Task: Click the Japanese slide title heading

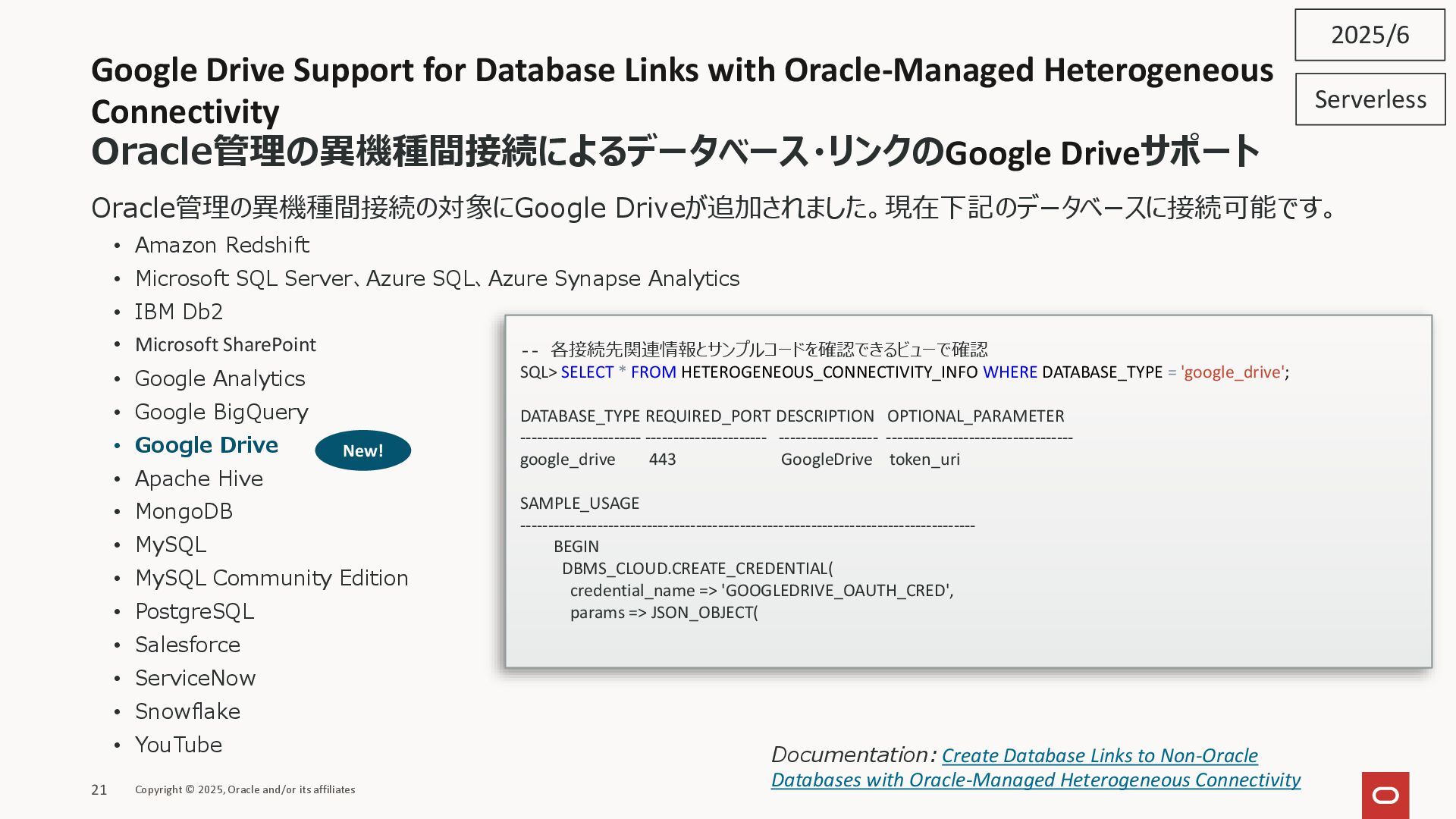Action: click(x=675, y=152)
